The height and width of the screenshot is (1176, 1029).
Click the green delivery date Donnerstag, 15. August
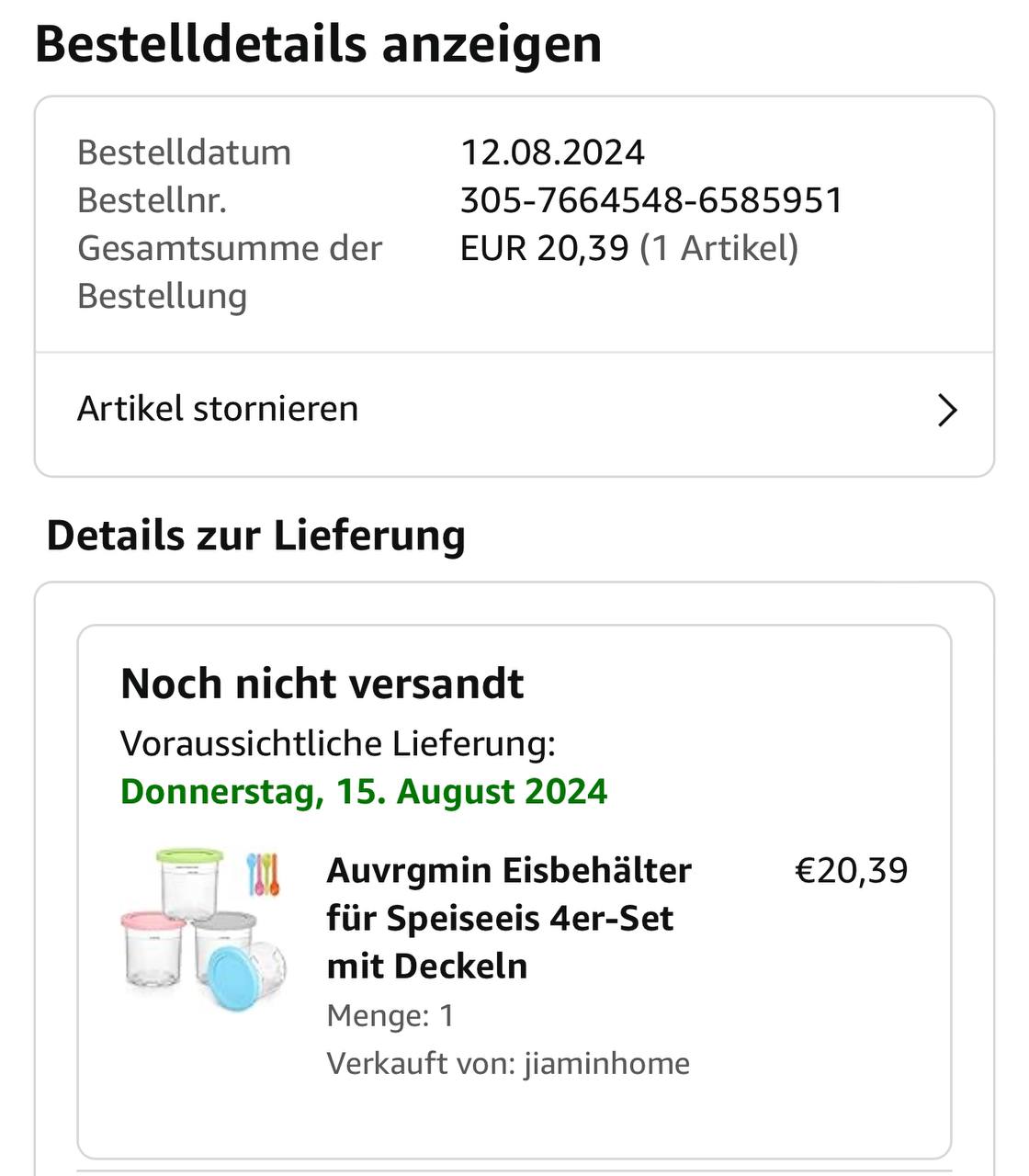point(364,791)
